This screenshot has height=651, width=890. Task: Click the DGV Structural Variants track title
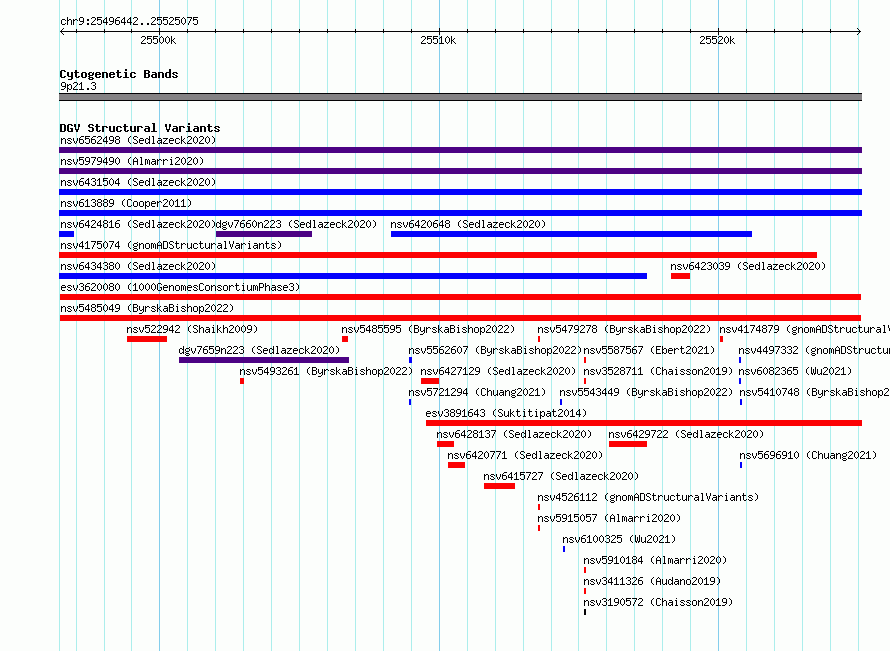pyautogui.click(x=140, y=128)
